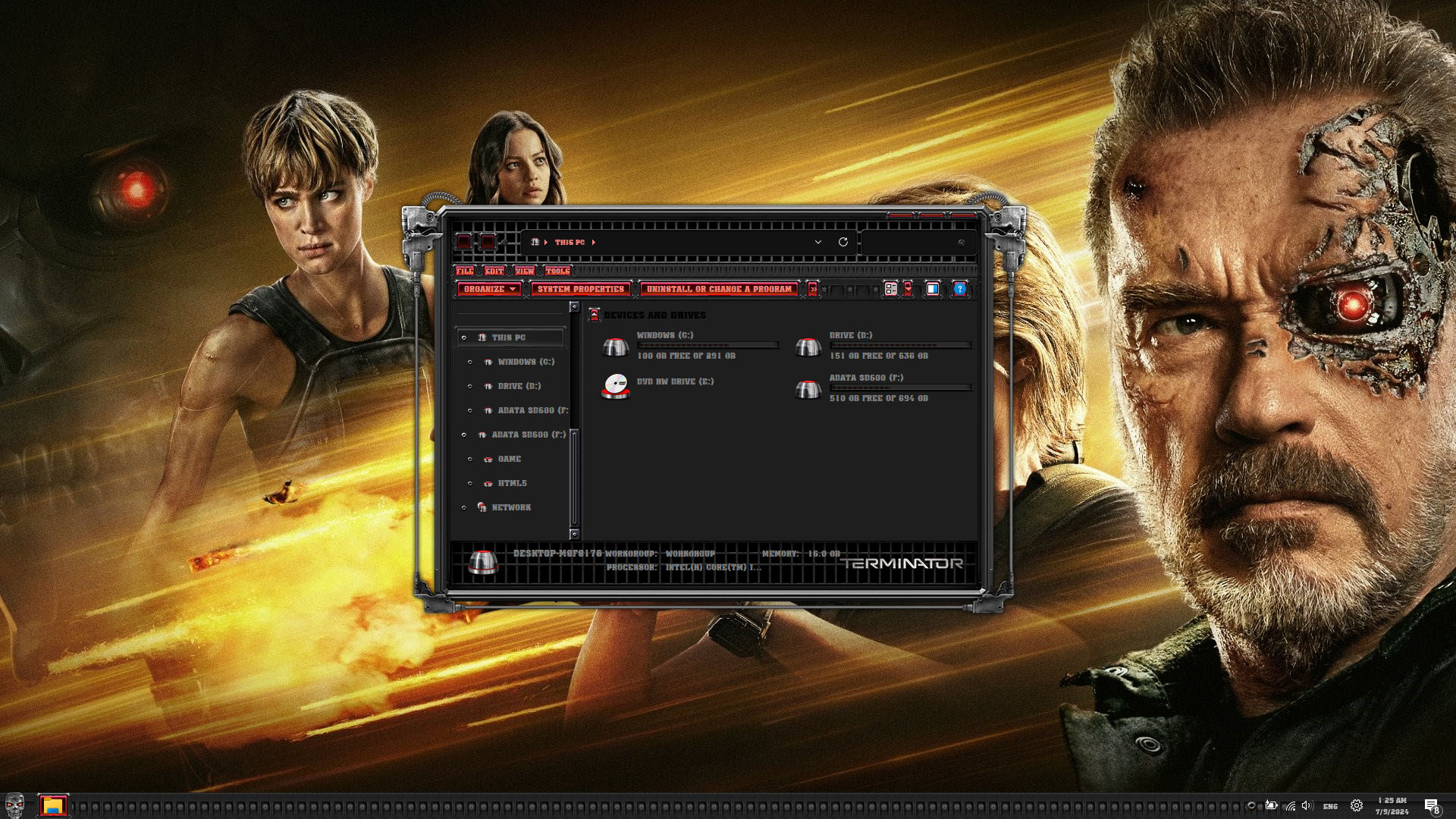Toggle the preview pane button

click(x=933, y=289)
